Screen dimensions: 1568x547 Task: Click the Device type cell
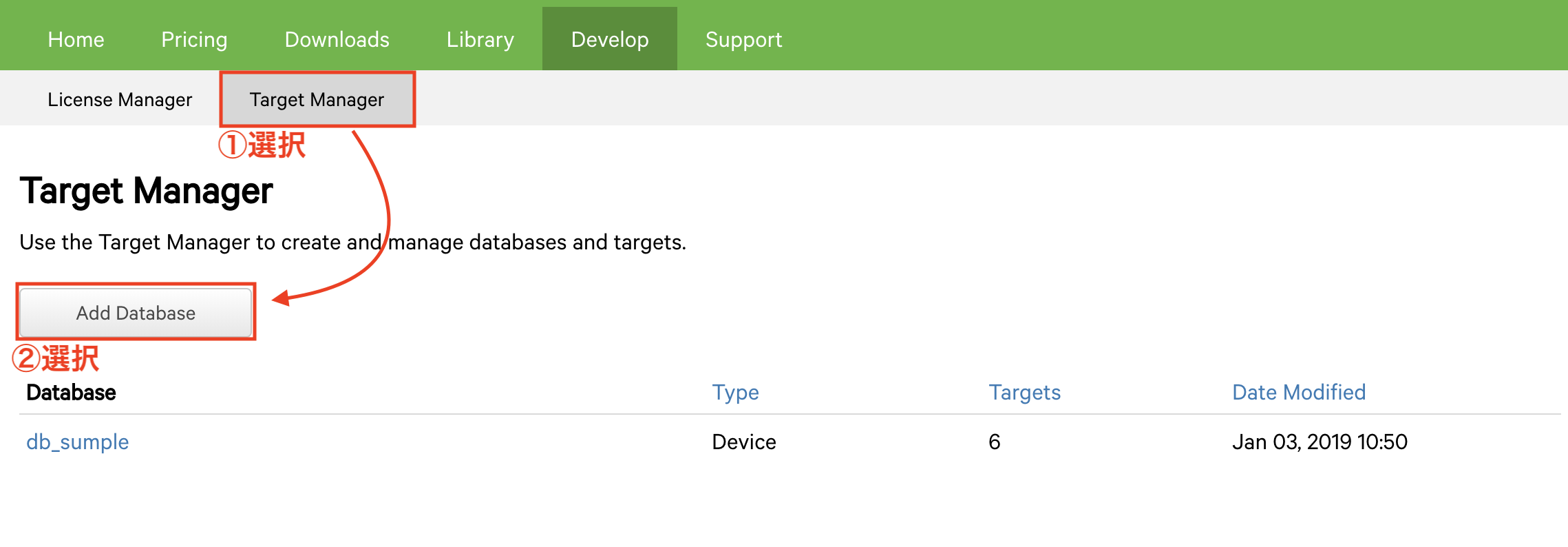[743, 442]
